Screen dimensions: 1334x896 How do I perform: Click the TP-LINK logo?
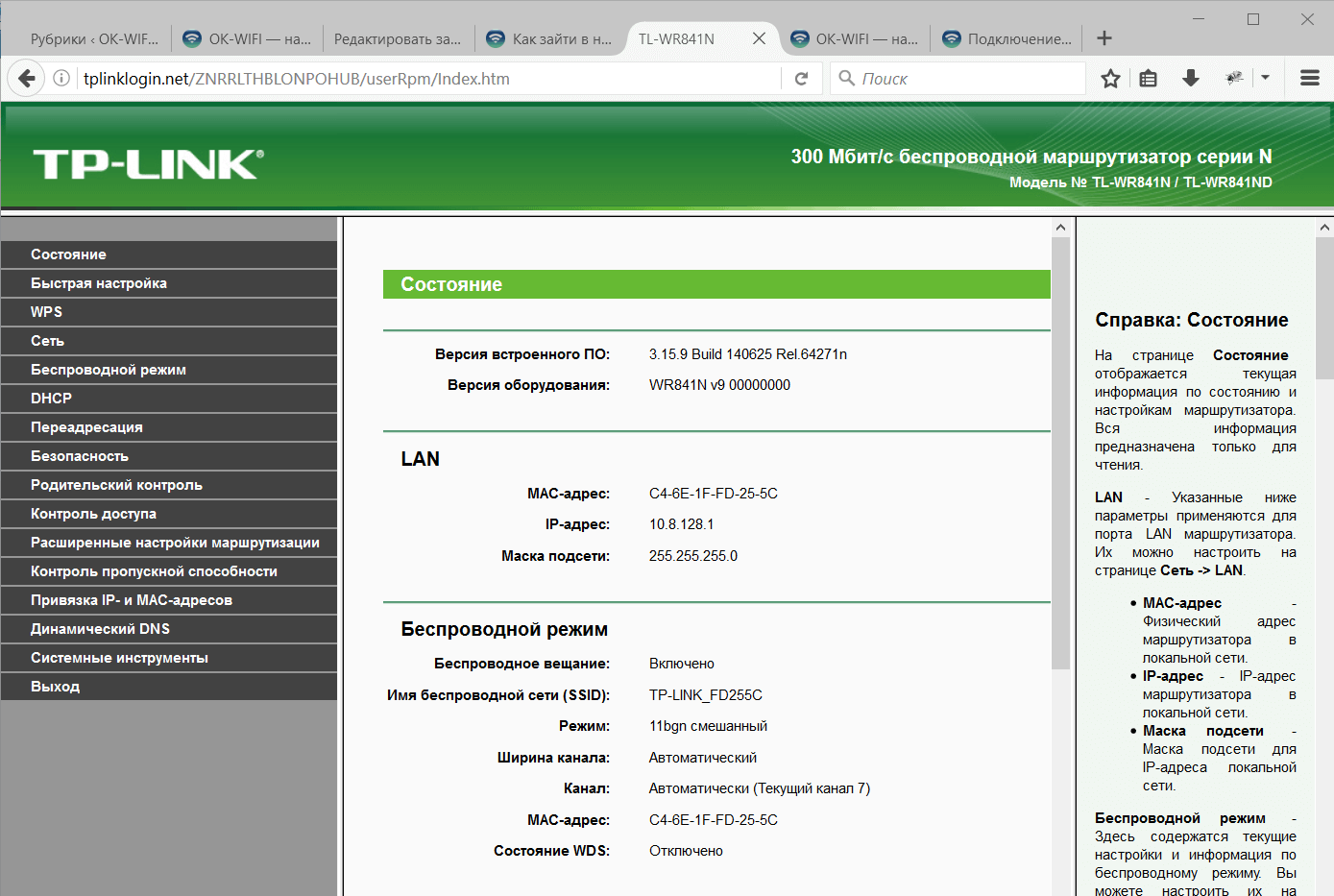(x=148, y=164)
